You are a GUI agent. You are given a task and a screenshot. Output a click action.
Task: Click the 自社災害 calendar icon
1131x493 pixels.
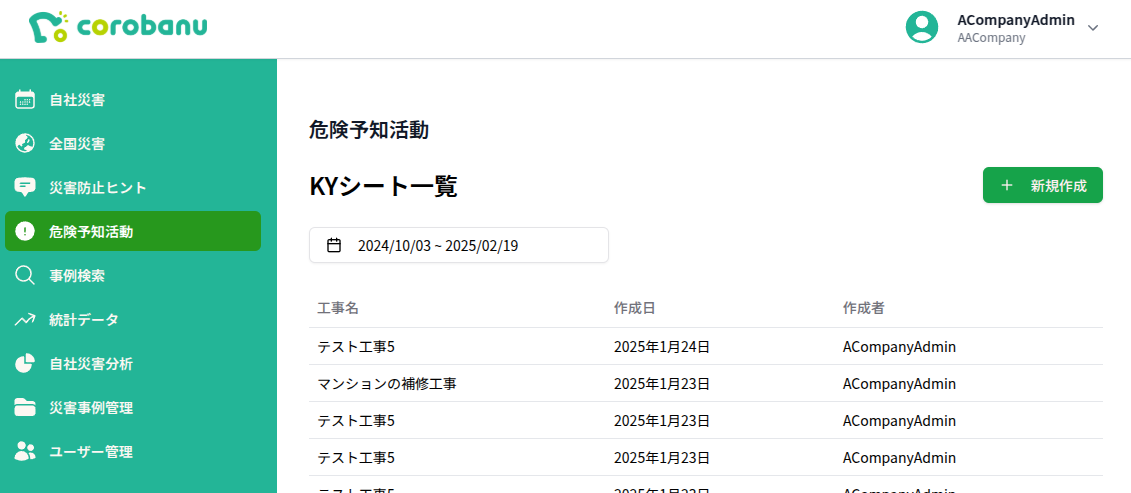25,100
